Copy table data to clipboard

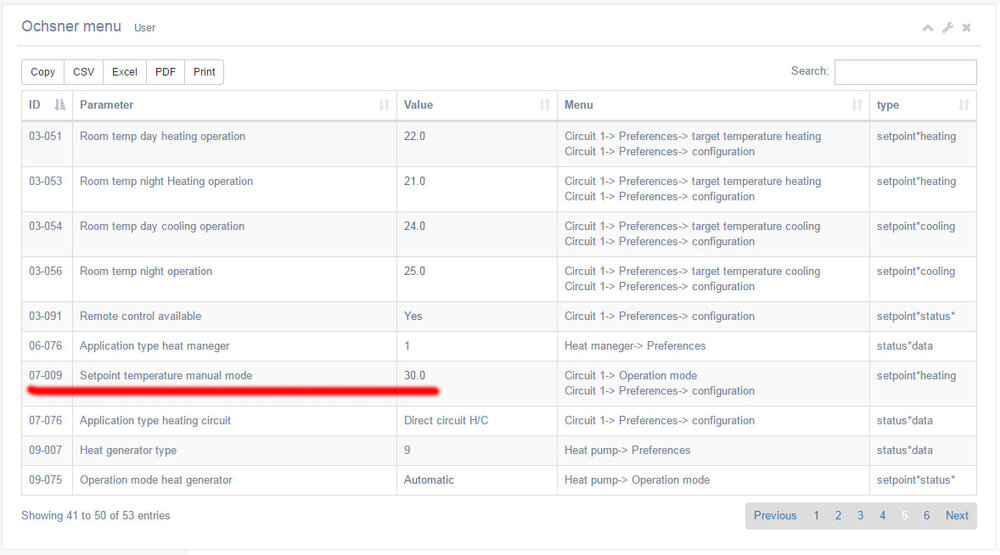[x=43, y=72]
